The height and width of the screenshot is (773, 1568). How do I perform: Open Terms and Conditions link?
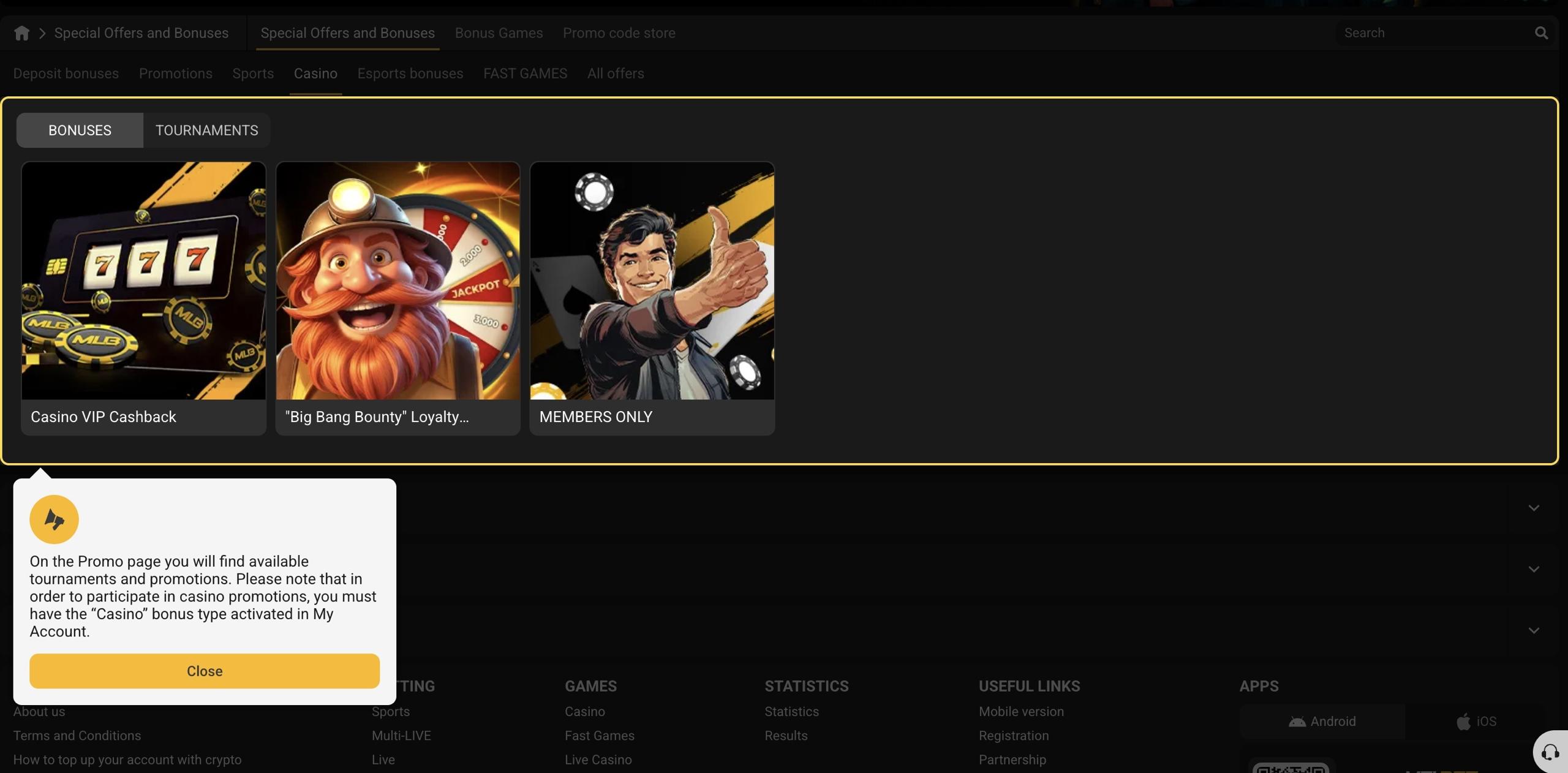pyautogui.click(x=77, y=736)
